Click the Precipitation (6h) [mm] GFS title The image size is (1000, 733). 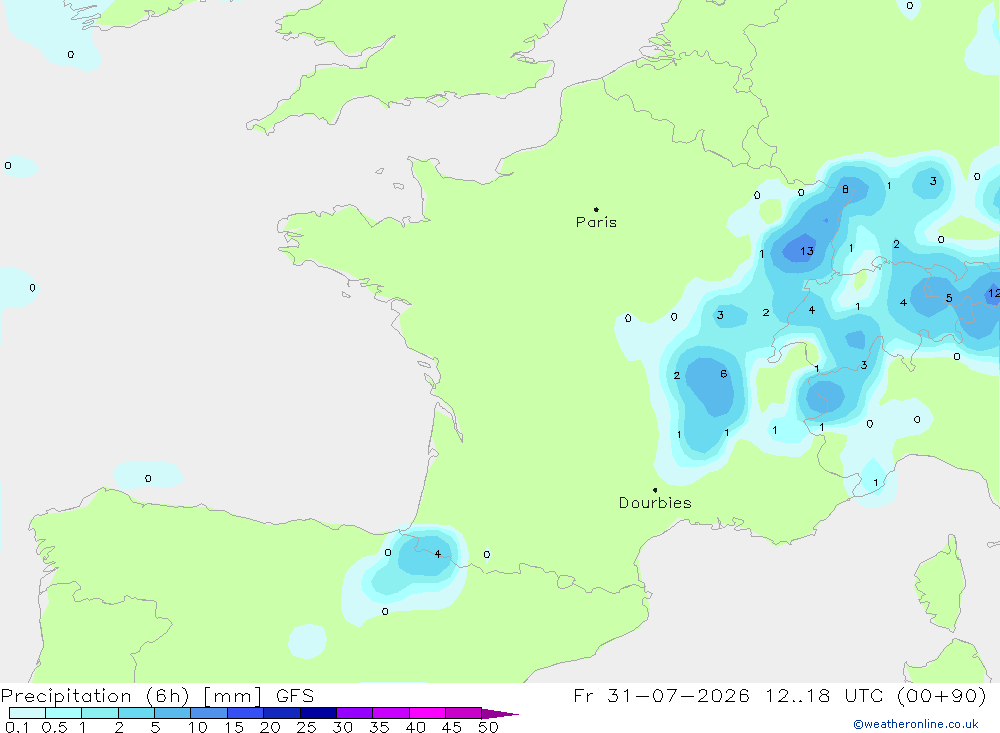click(x=158, y=696)
